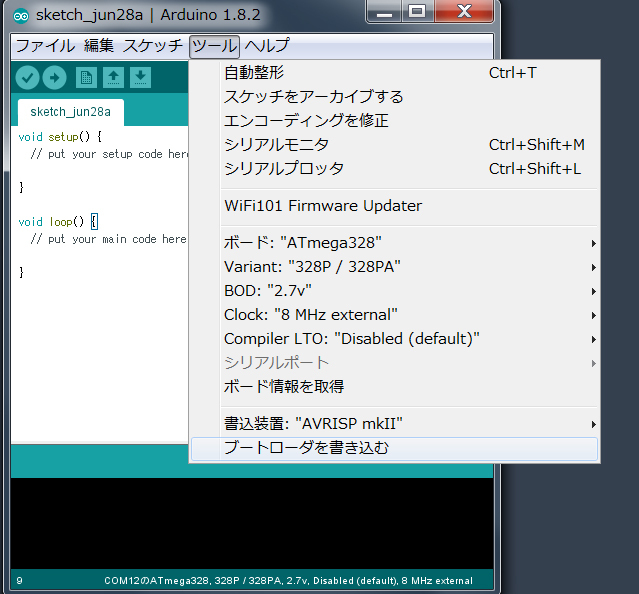
Task: Launch WiFi101 Firmware Updater
Action: pyautogui.click(x=394, y=206)
